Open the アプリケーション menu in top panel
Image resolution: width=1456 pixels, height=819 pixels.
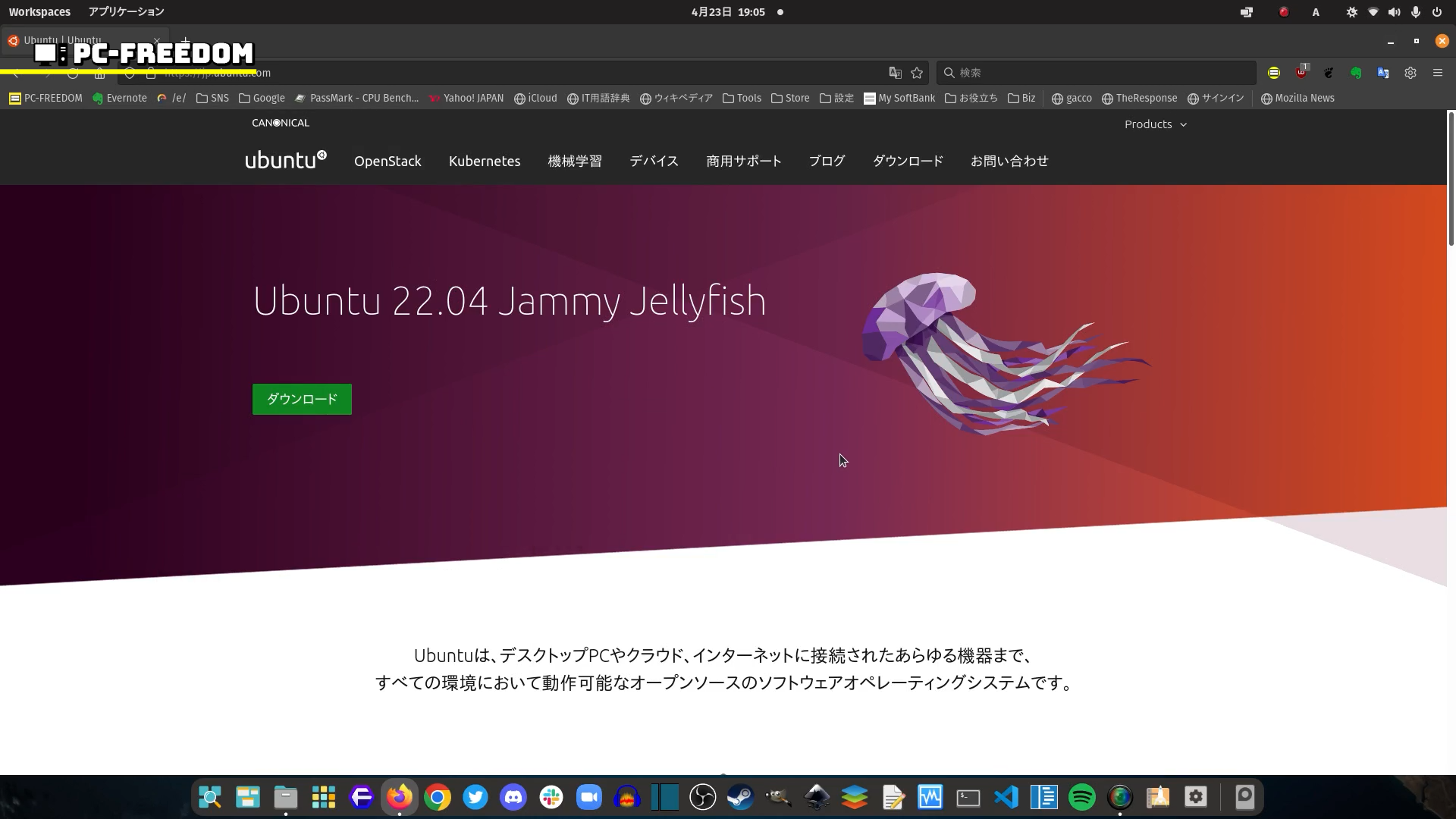126,12
